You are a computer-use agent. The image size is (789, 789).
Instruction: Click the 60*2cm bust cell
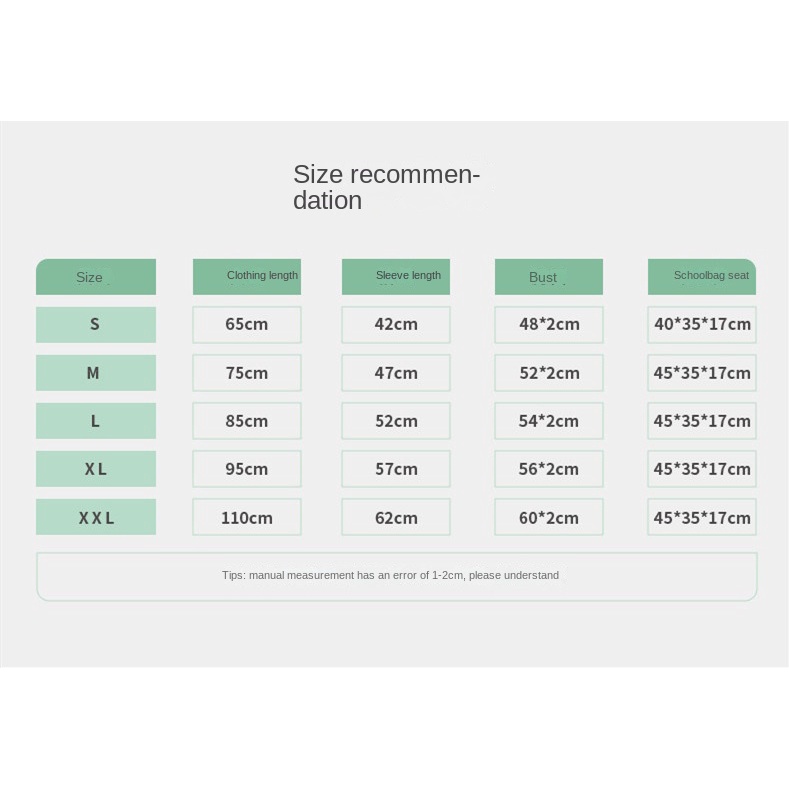(x=549, y=517)
